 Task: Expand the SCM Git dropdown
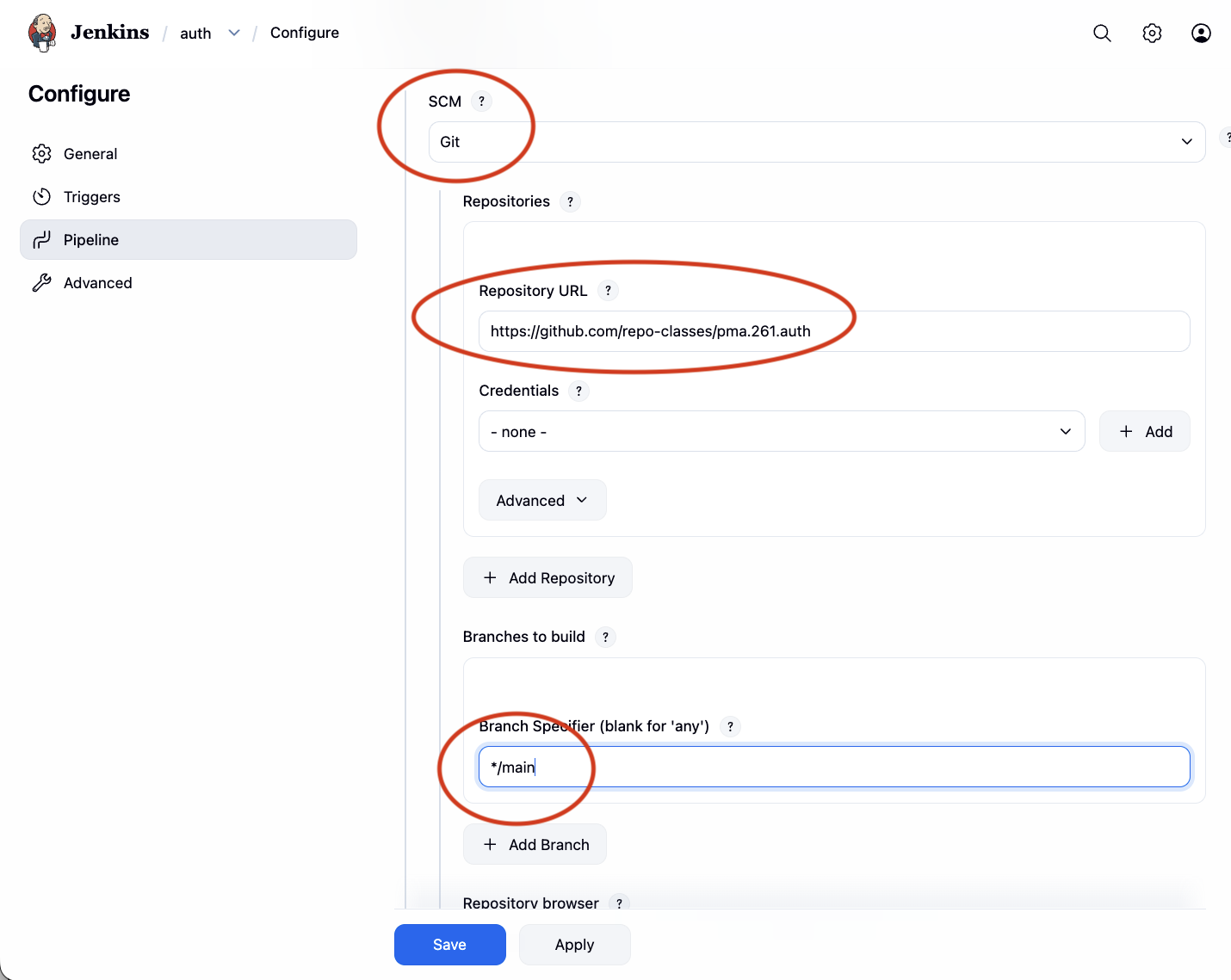pos(816,142)
